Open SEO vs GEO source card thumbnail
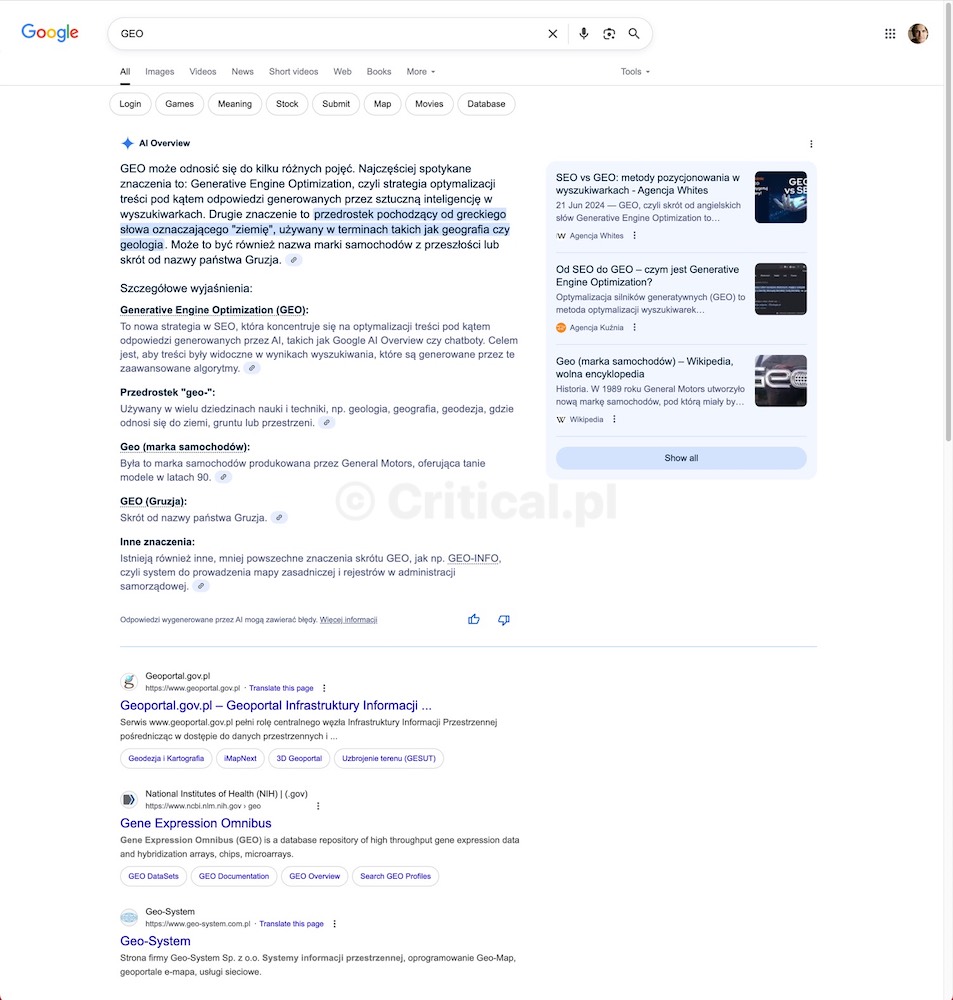This screenshot has width=953, height=1000. (780, 197)
